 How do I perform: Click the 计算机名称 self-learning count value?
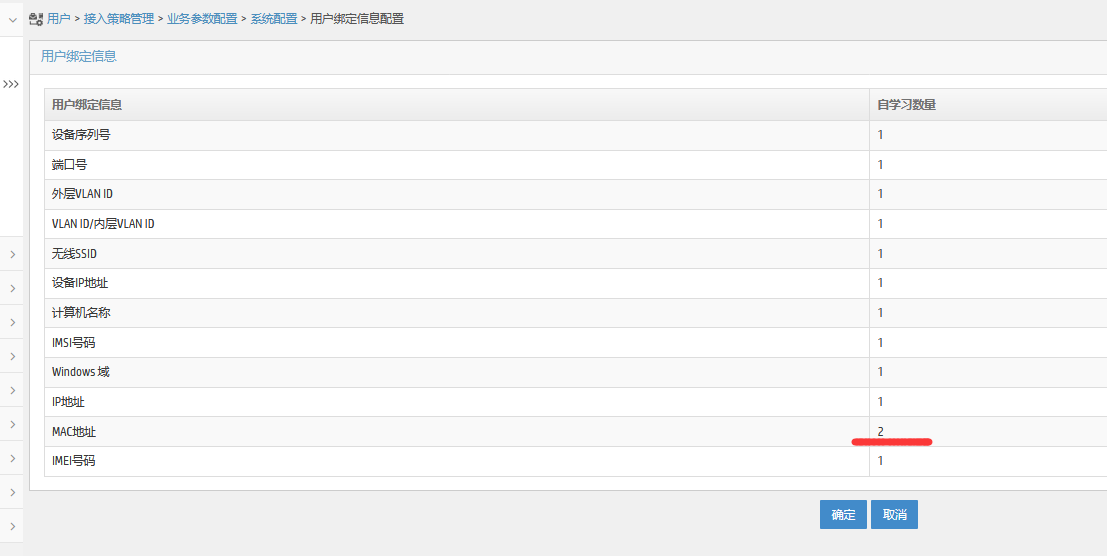pos(881,313)
